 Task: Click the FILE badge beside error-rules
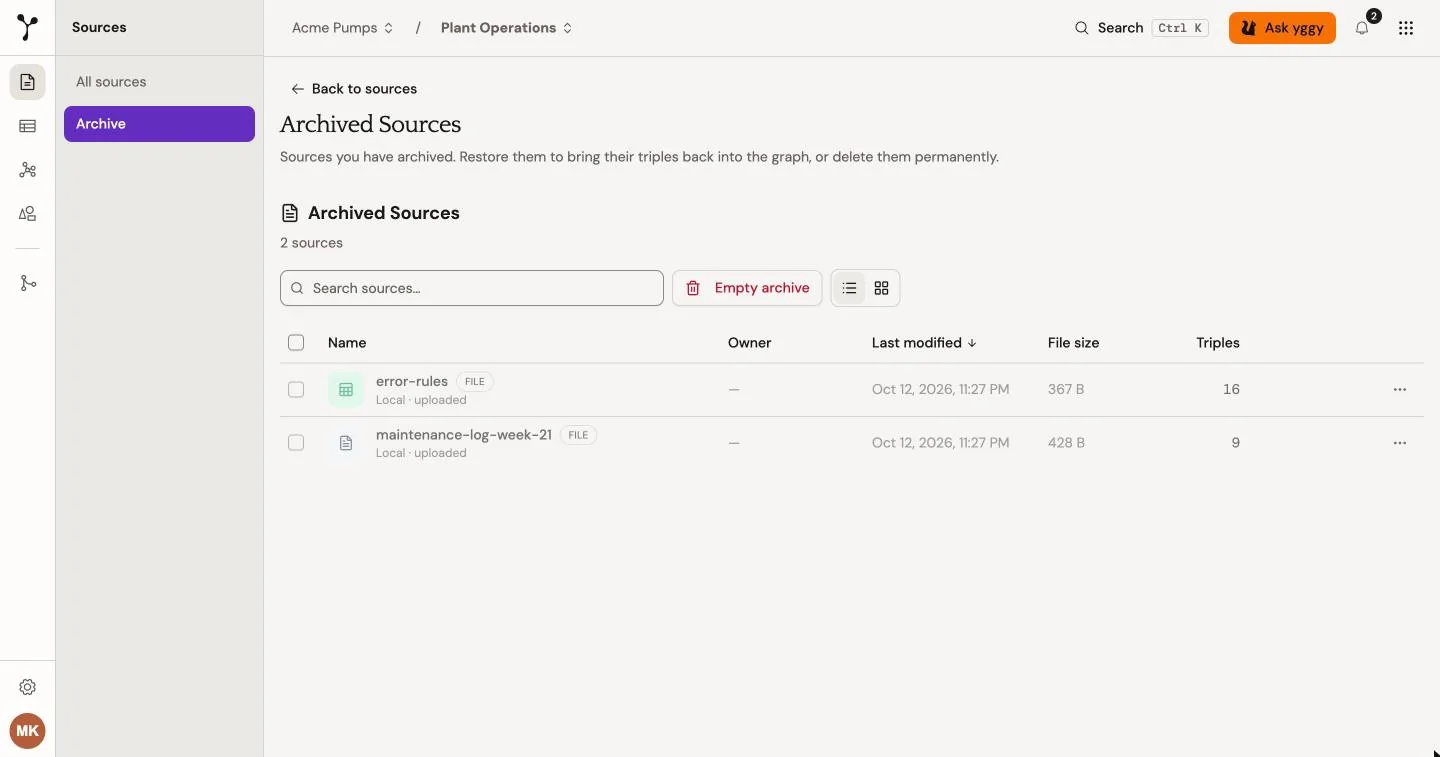[x=475, y=382]
